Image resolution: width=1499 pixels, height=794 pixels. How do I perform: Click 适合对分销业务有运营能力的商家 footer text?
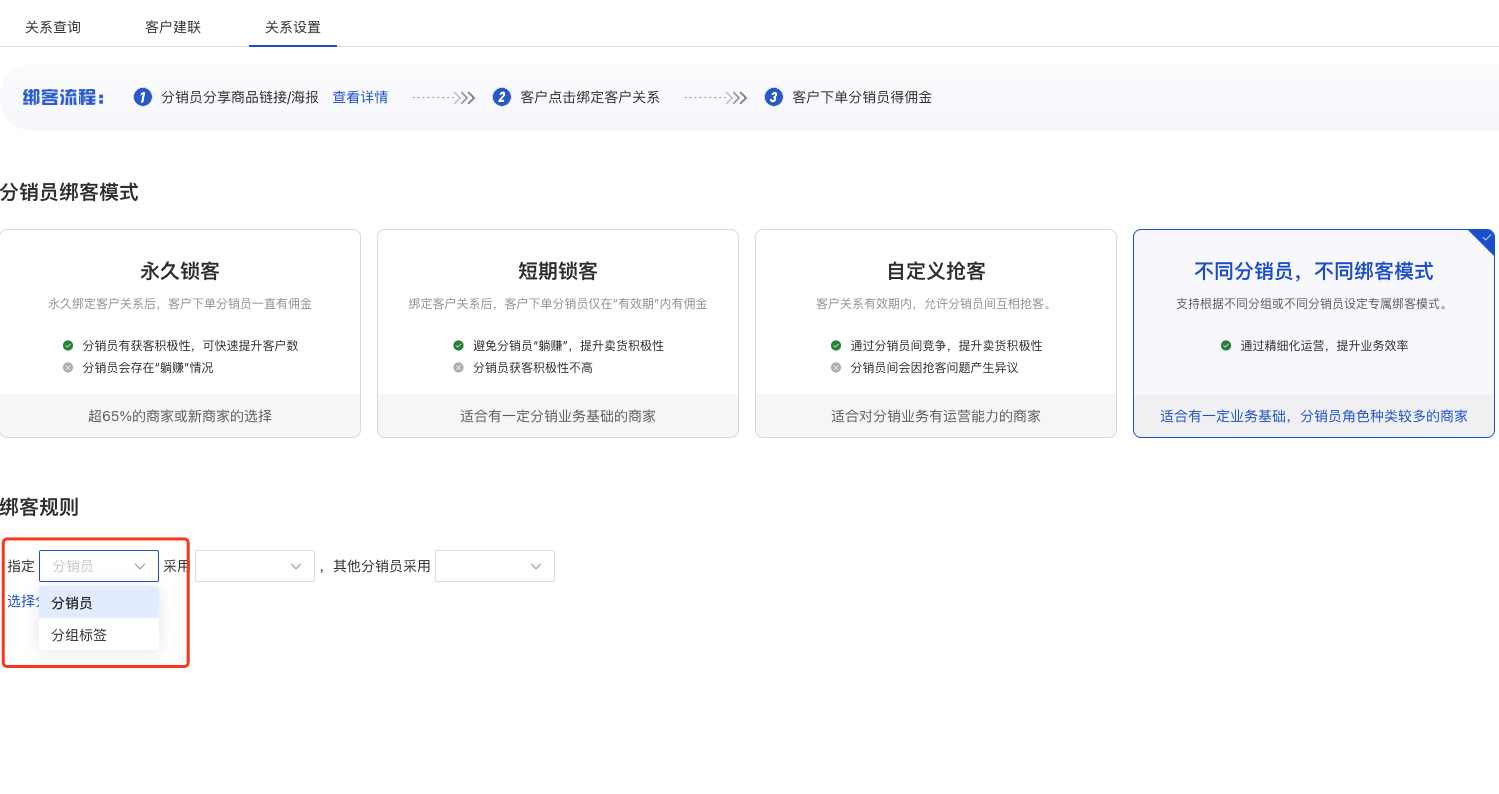click(936, 416)
